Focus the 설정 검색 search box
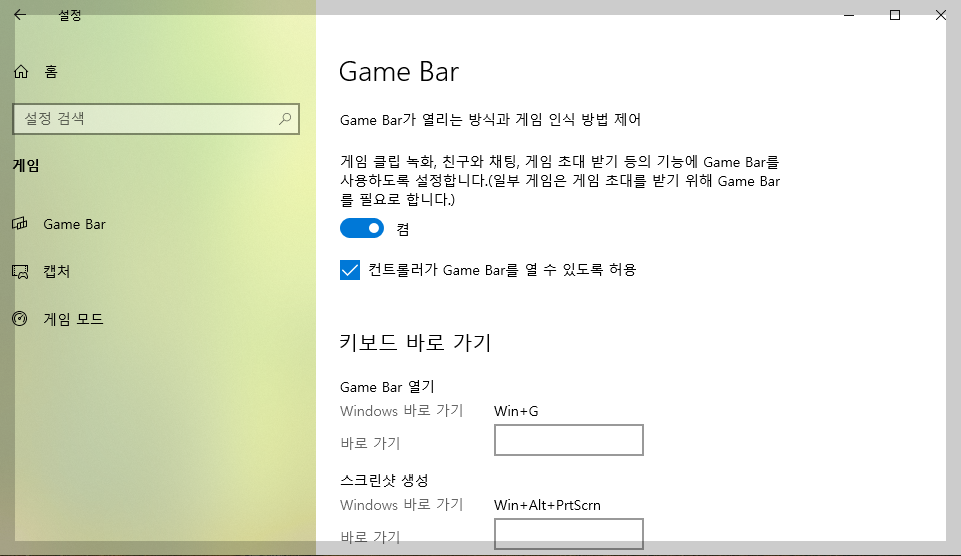 (156, 119)
